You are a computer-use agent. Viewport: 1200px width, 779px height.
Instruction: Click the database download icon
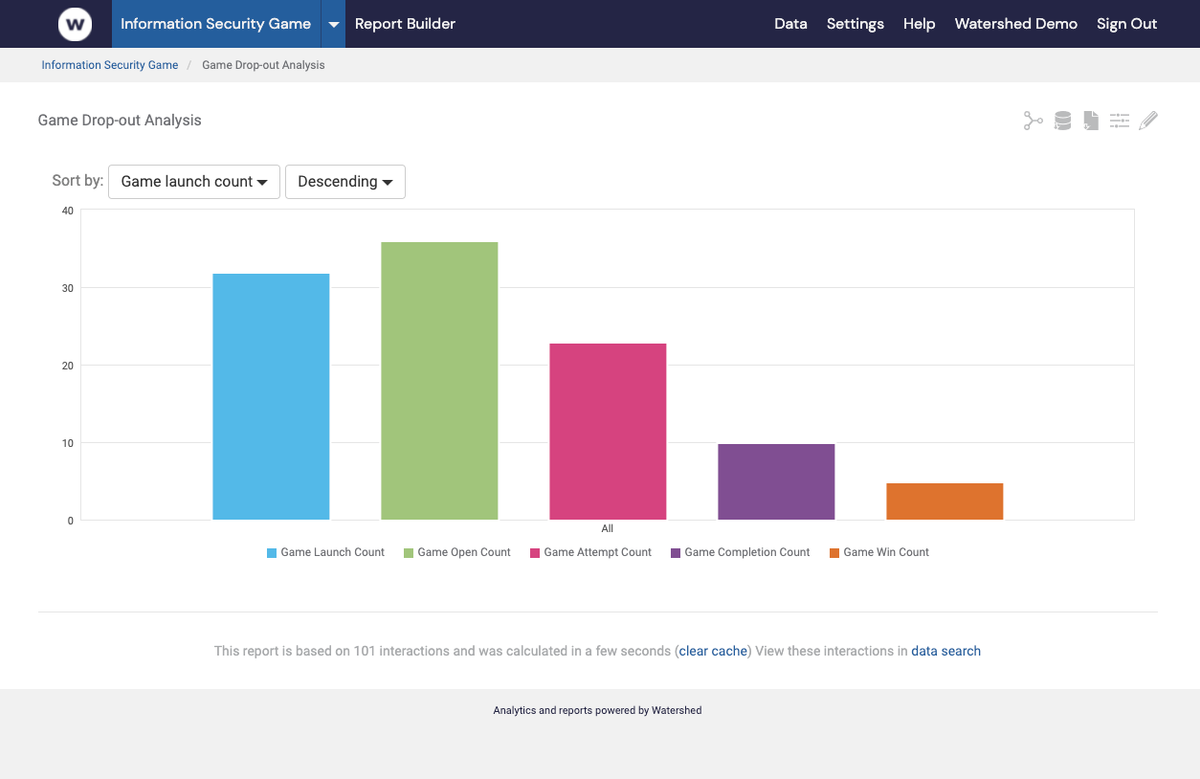[1063, 121]
